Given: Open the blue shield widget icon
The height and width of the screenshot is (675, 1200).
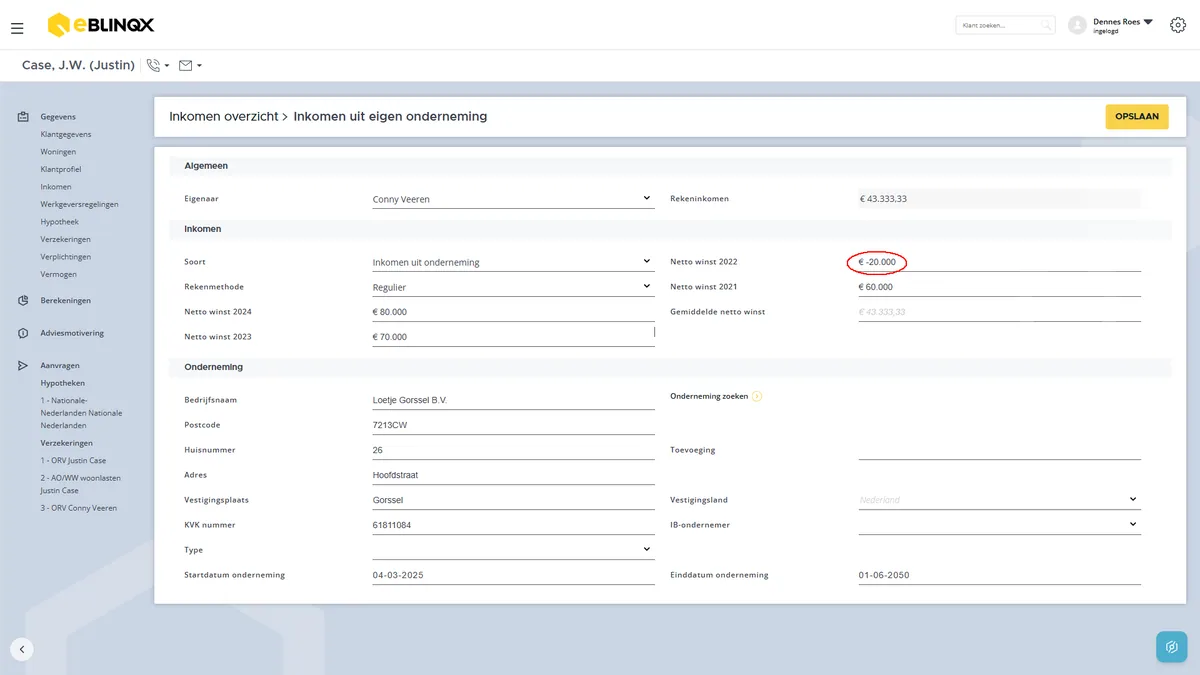Looking at the screenshot, I should (1172, 647).
